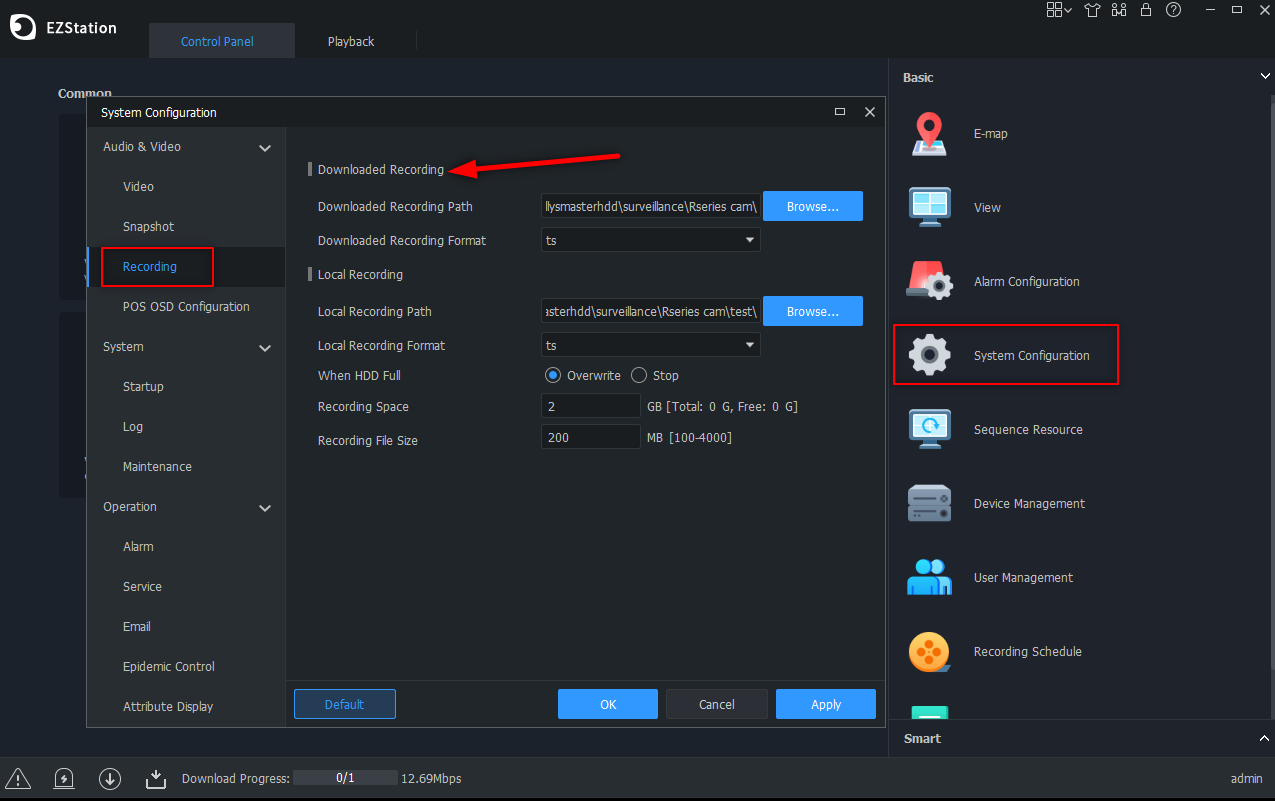Browse for Downloaded Recording Path

(x=812, y=207)
